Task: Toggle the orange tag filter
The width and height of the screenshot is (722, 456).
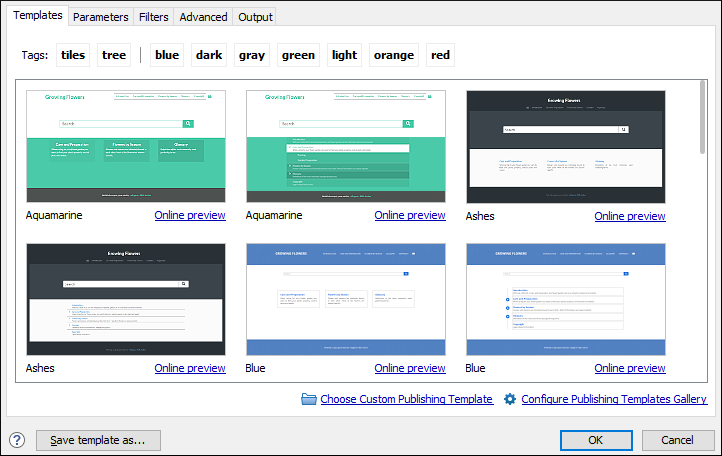Action: point(394,55)
